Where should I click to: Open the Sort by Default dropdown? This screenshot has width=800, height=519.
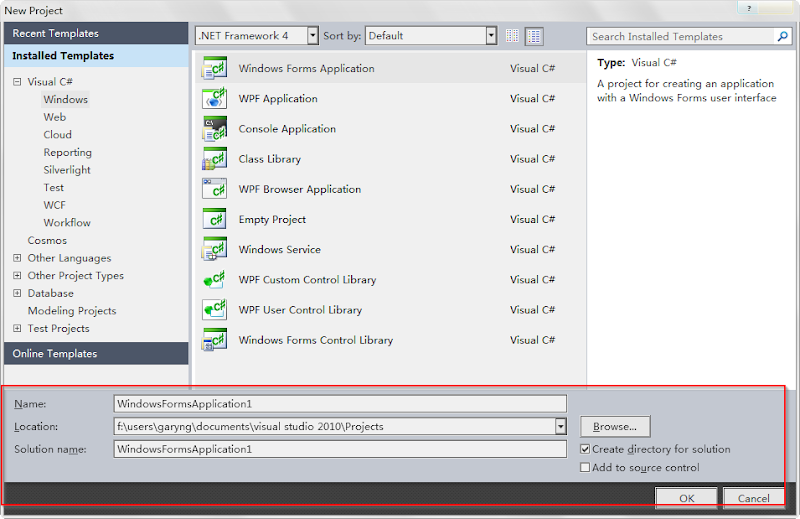(x=491, y=36)
